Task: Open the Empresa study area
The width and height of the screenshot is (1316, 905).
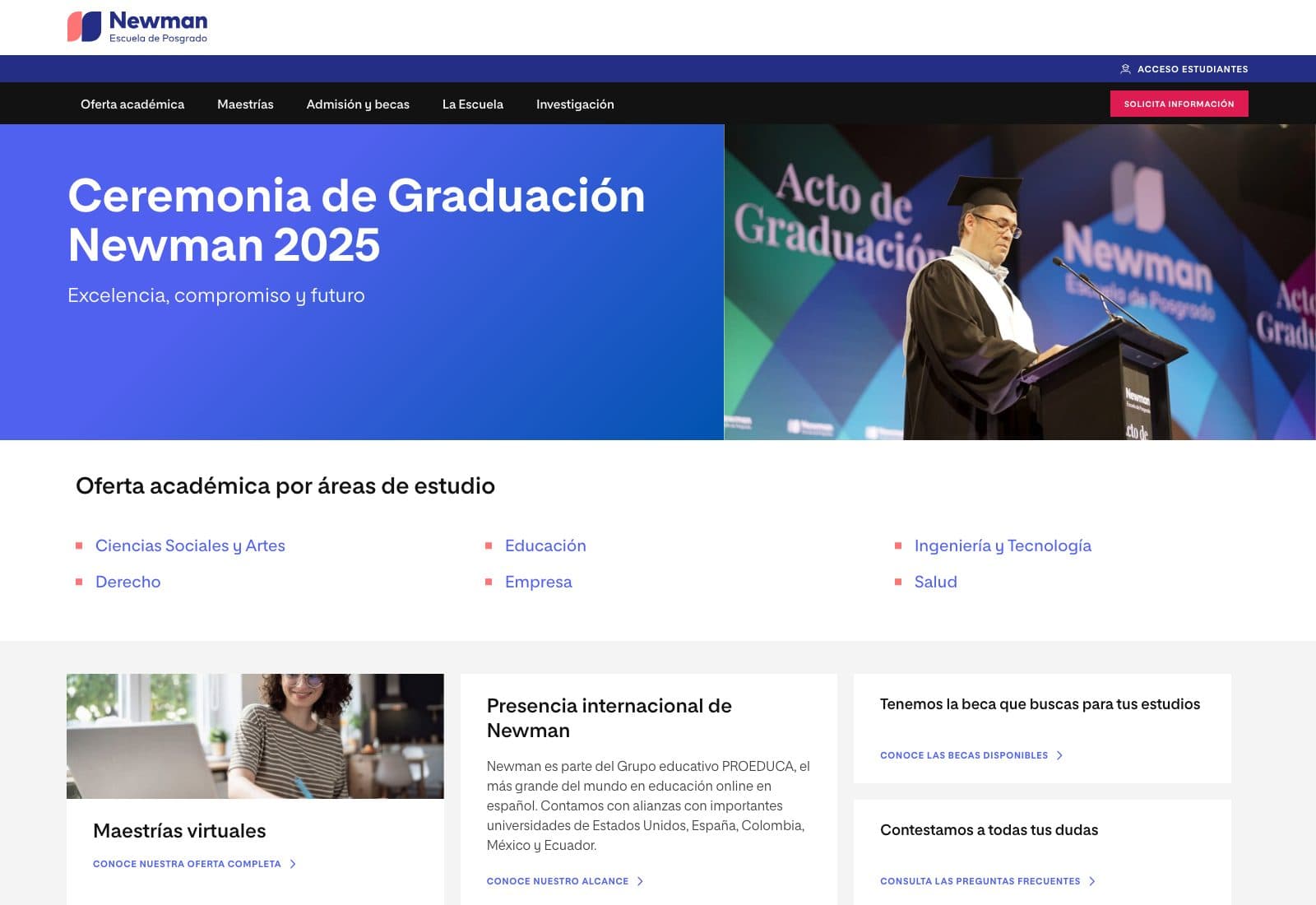Action: pyautogui.click(x=538, y=582)
